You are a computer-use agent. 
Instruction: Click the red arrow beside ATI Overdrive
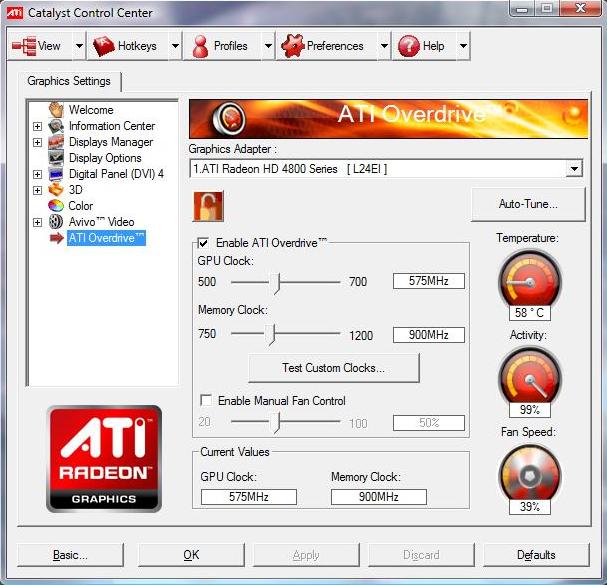tap(57, 238)
